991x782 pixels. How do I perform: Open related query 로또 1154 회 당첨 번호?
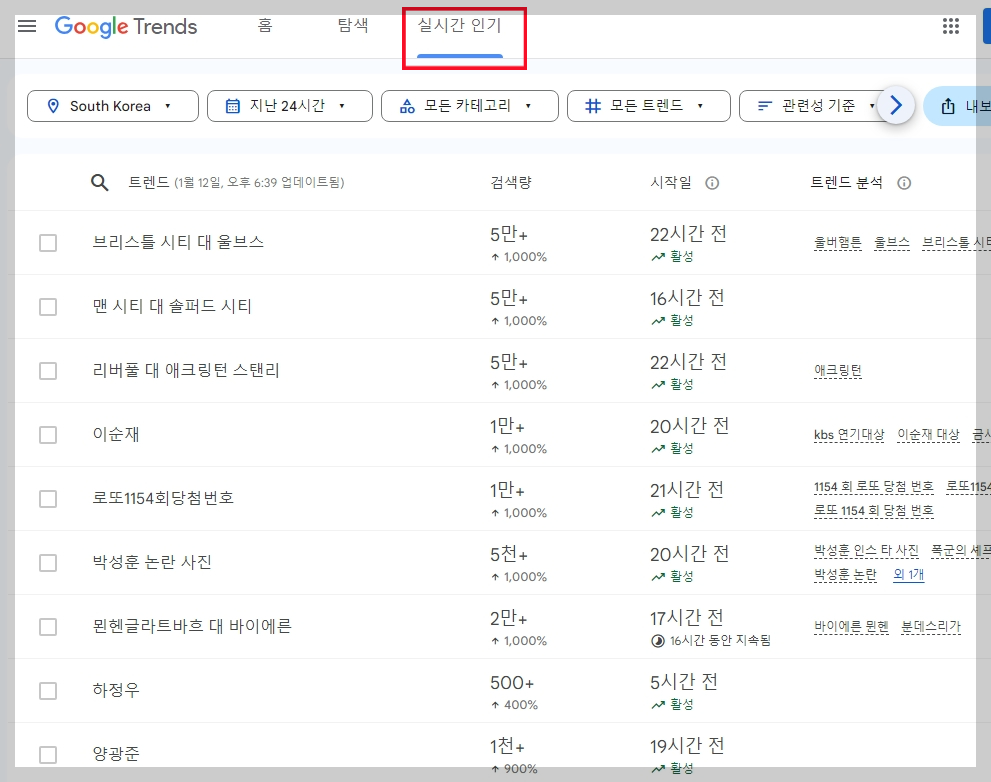[873, 511]
